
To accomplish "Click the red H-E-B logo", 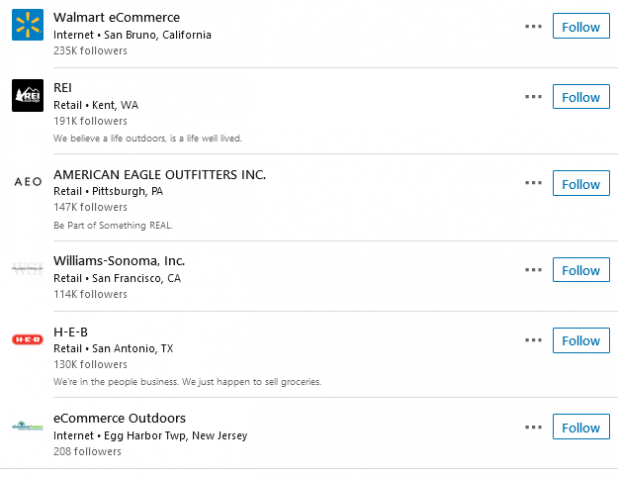I will tap(28, 339).
